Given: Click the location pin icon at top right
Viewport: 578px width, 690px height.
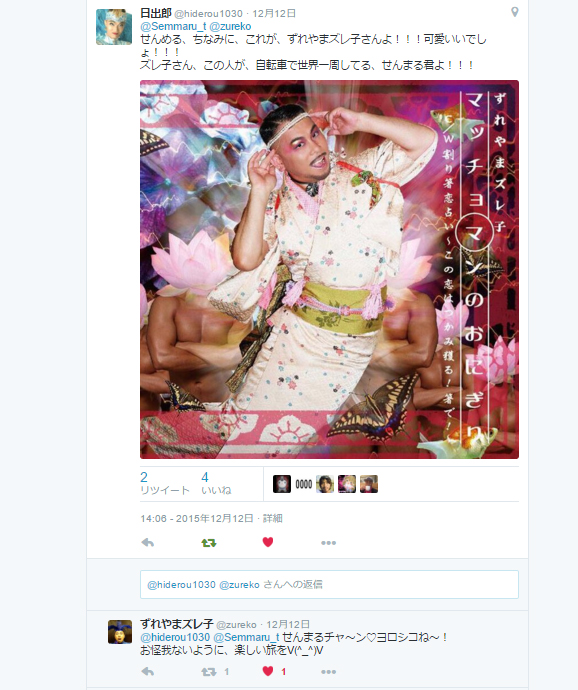Looking at the screenshot, I should 514,12.
